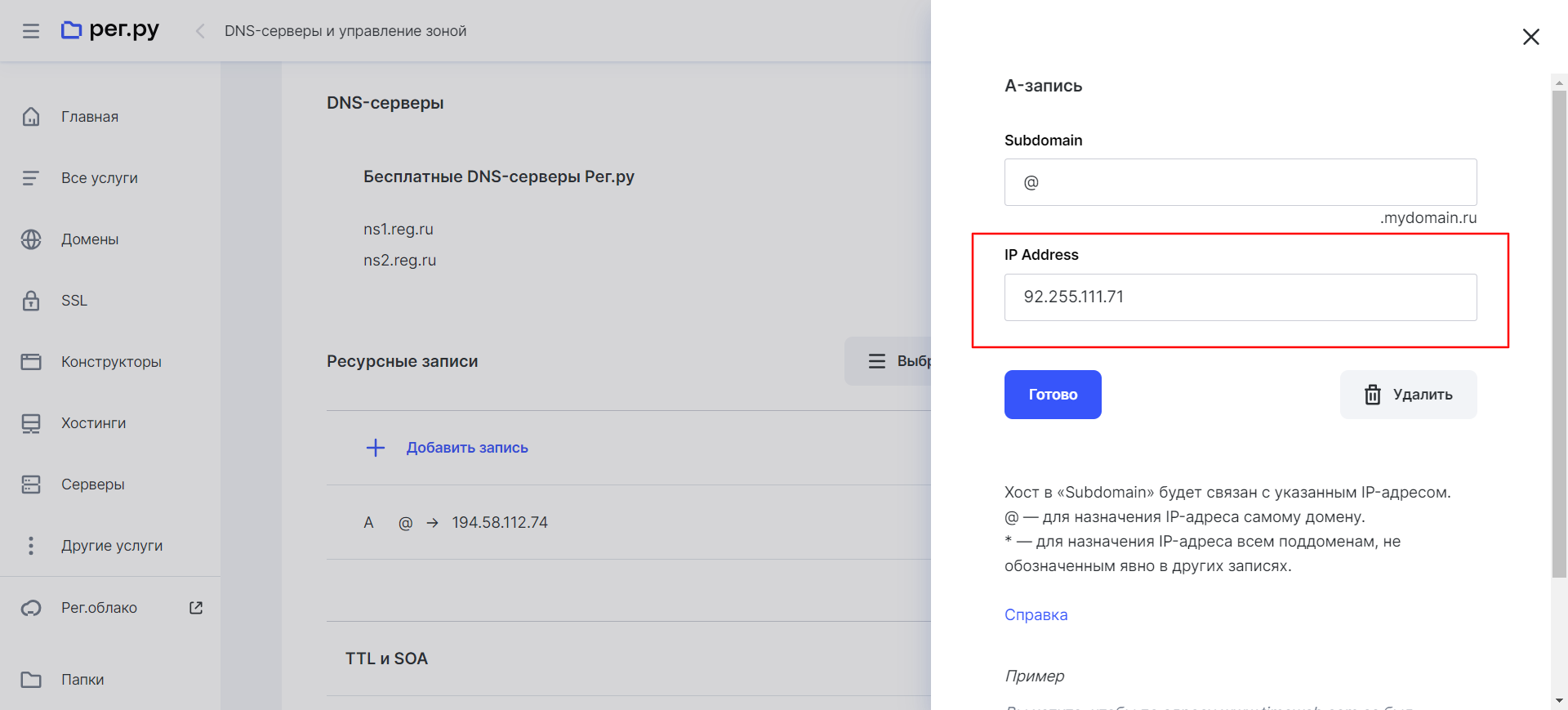Click the Subdomain input field
The image size is (1568, 710).
pyautogui.click(x=1240, y=182)
